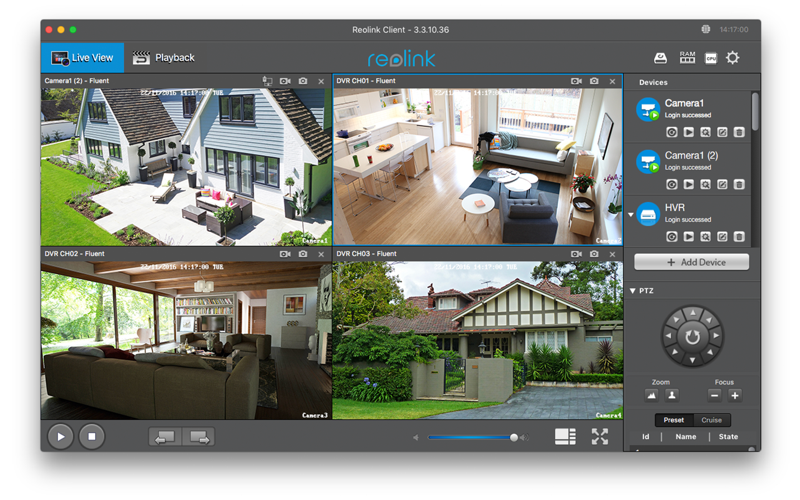Image resolution: width=800 pixels, height=500 pixels.
Task: Show CPU usage indicator
Action: 711,58
